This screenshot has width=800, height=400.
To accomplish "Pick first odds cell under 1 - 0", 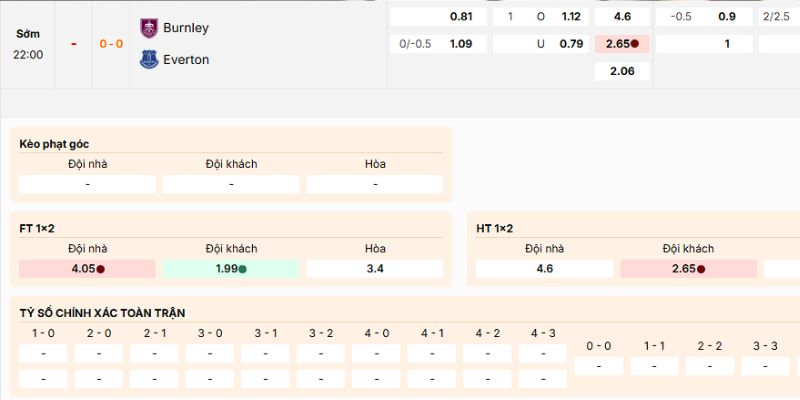I will tap(43, 353).
